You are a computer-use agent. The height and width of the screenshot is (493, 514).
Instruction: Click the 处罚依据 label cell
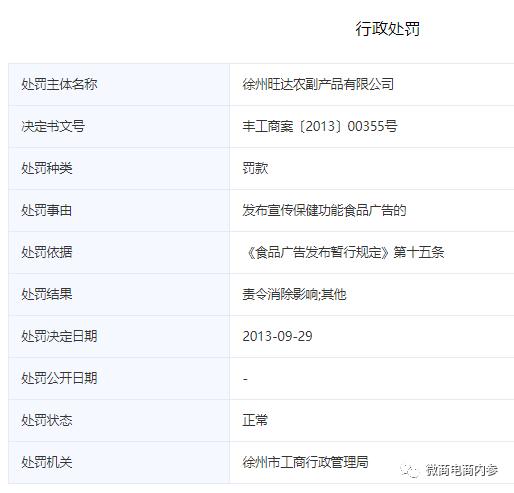119,253
